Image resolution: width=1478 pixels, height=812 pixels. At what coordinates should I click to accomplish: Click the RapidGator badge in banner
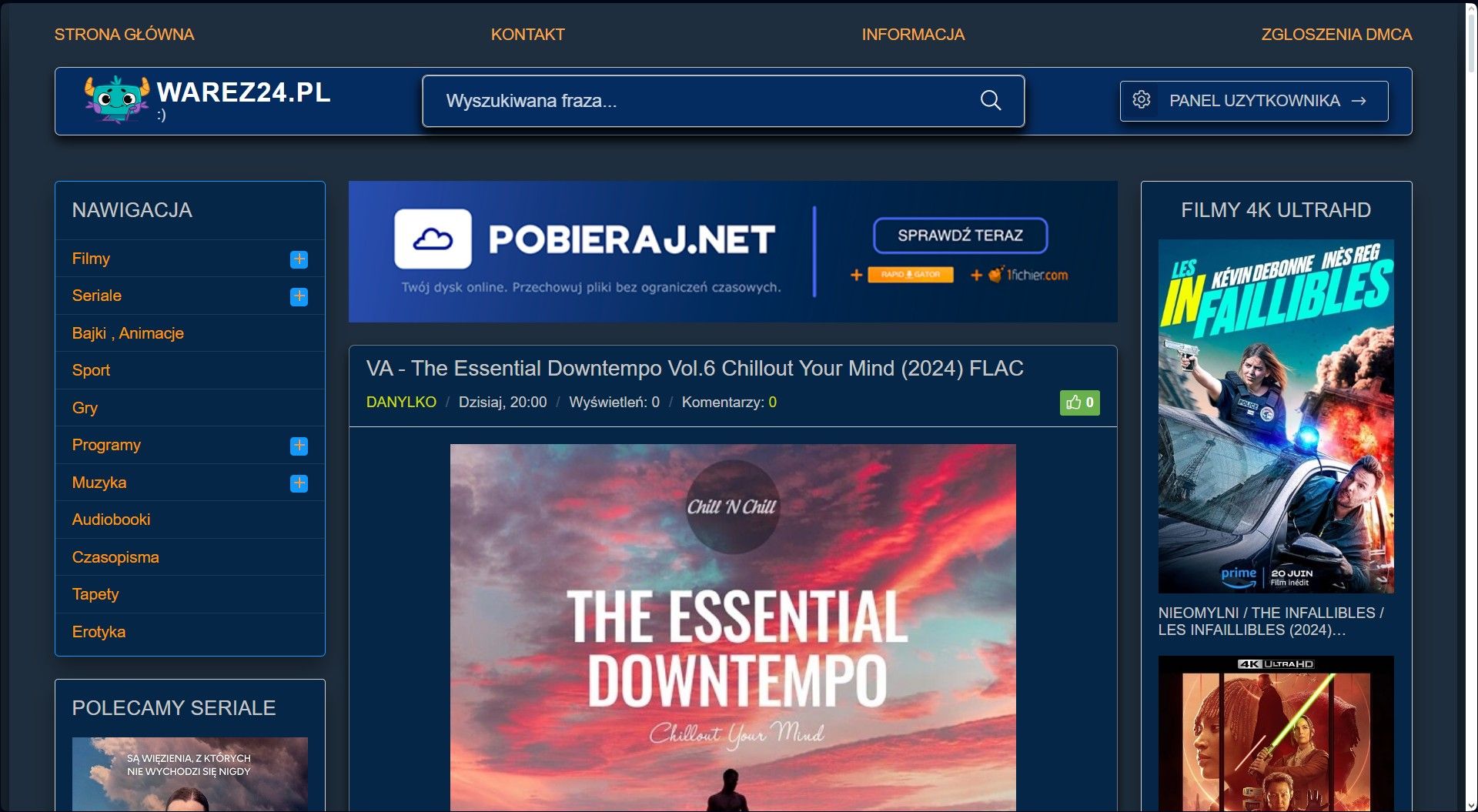tap(911, 275)
